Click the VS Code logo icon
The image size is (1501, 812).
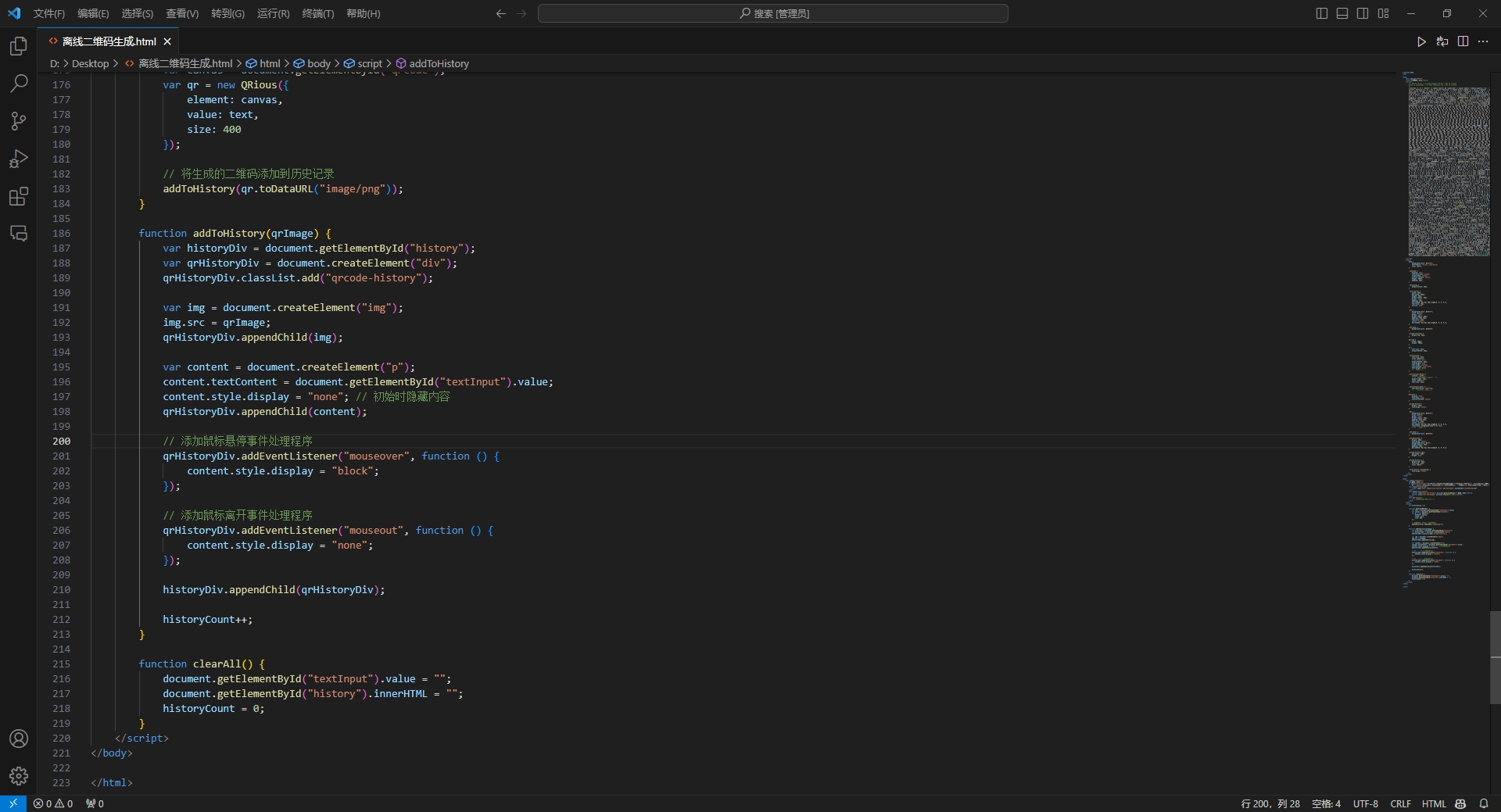14,13
